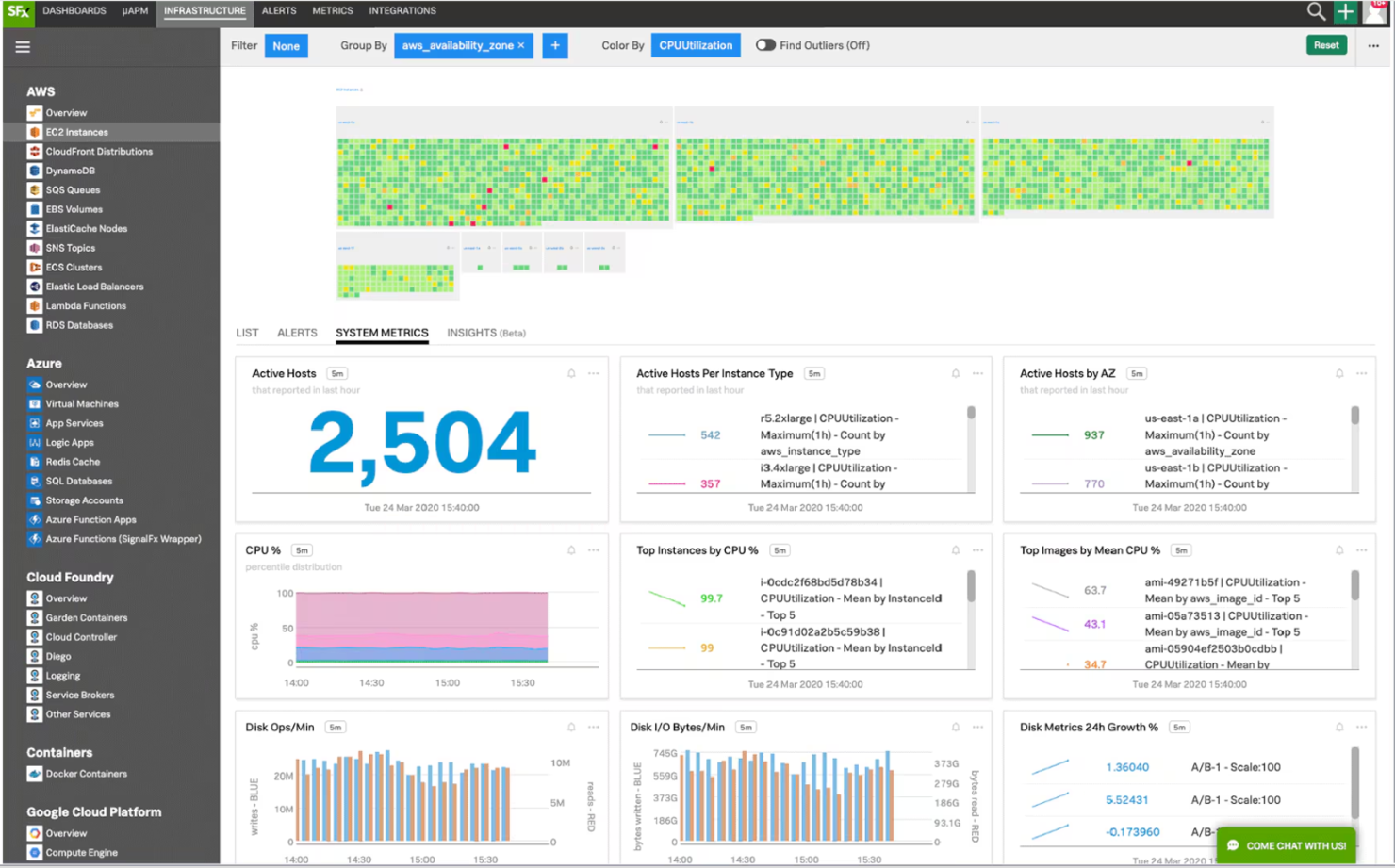This screenshot has width=1395, height=868.
Task: Open the 5m resolution pill on CPU % chart
Action: click(303, 550)
